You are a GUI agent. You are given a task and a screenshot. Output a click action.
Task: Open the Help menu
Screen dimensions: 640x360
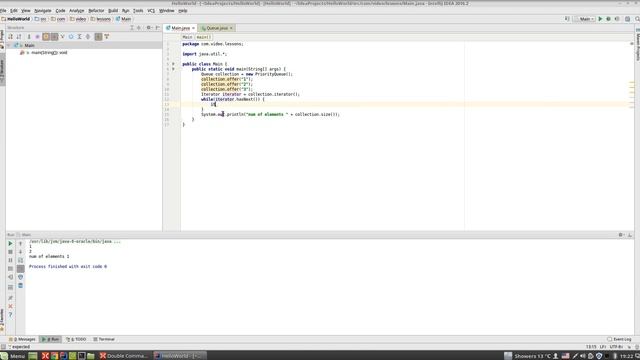pos(183,11)
